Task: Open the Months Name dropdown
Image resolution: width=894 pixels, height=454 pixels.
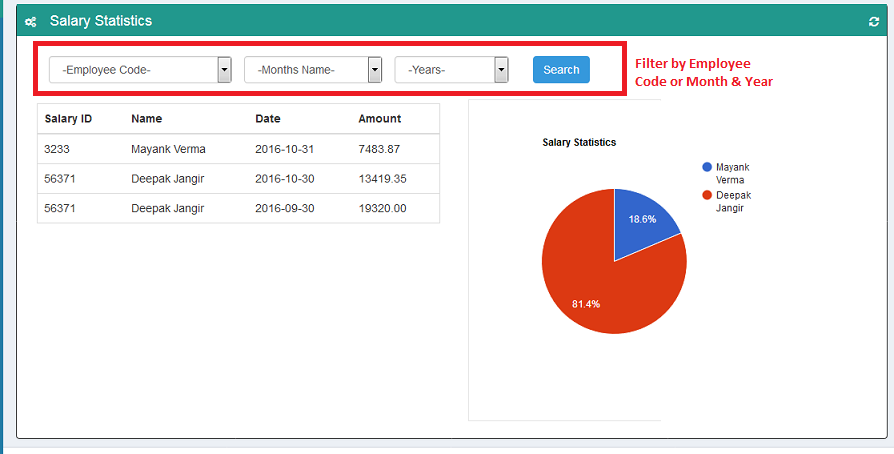Action: click(x=313, y=70)
